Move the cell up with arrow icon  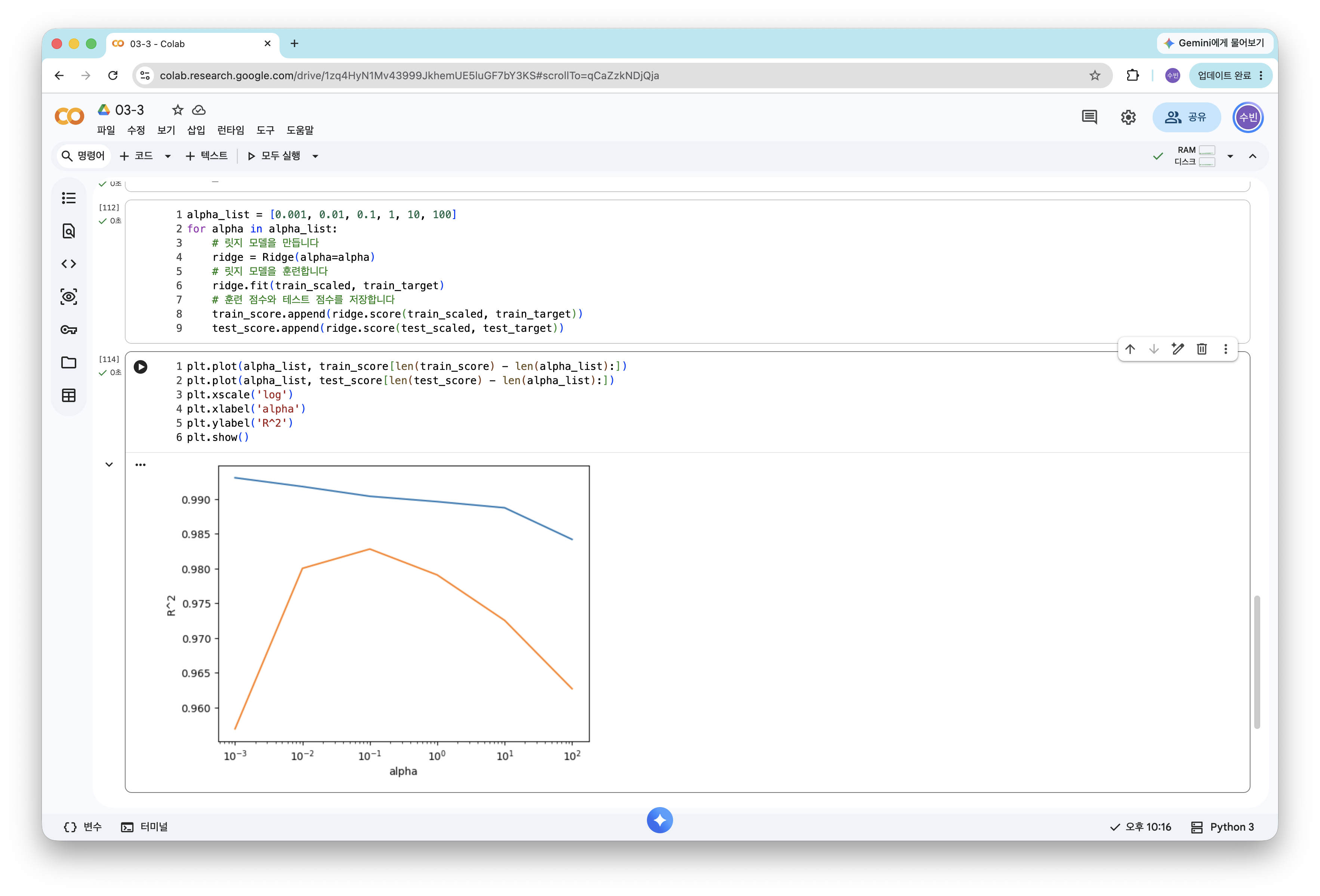pos(1130,349)
